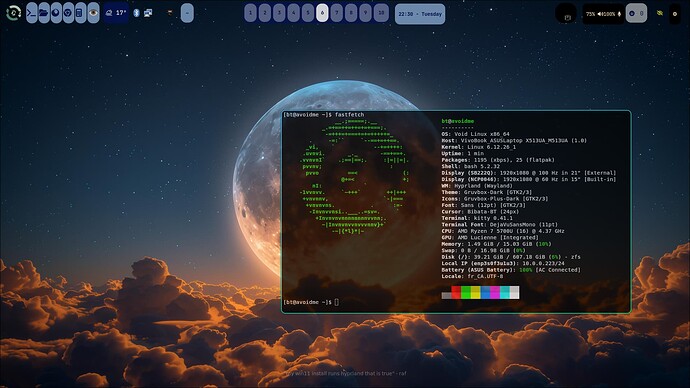Image resolution: width=690 pixels, height=388 pixels.
Task: Open the power menu icon at bar end
Action: (675, 14)
